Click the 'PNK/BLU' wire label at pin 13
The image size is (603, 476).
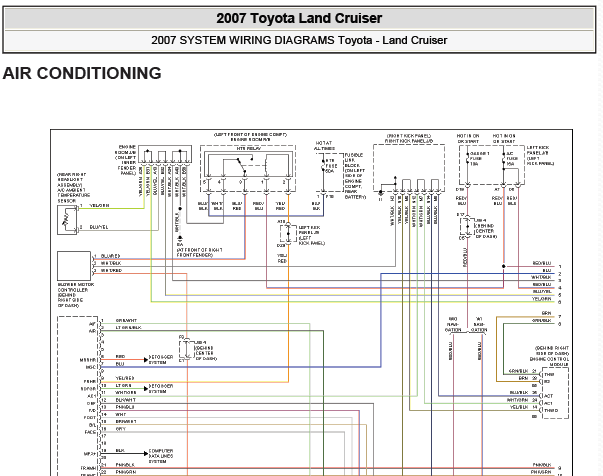[125, 407]
